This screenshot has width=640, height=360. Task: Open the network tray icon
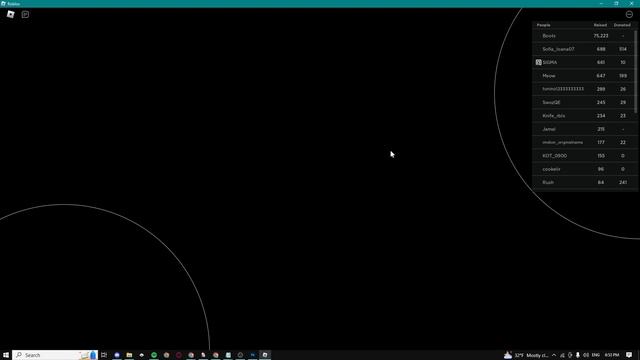pyautogui.click(x=562, y=355)
